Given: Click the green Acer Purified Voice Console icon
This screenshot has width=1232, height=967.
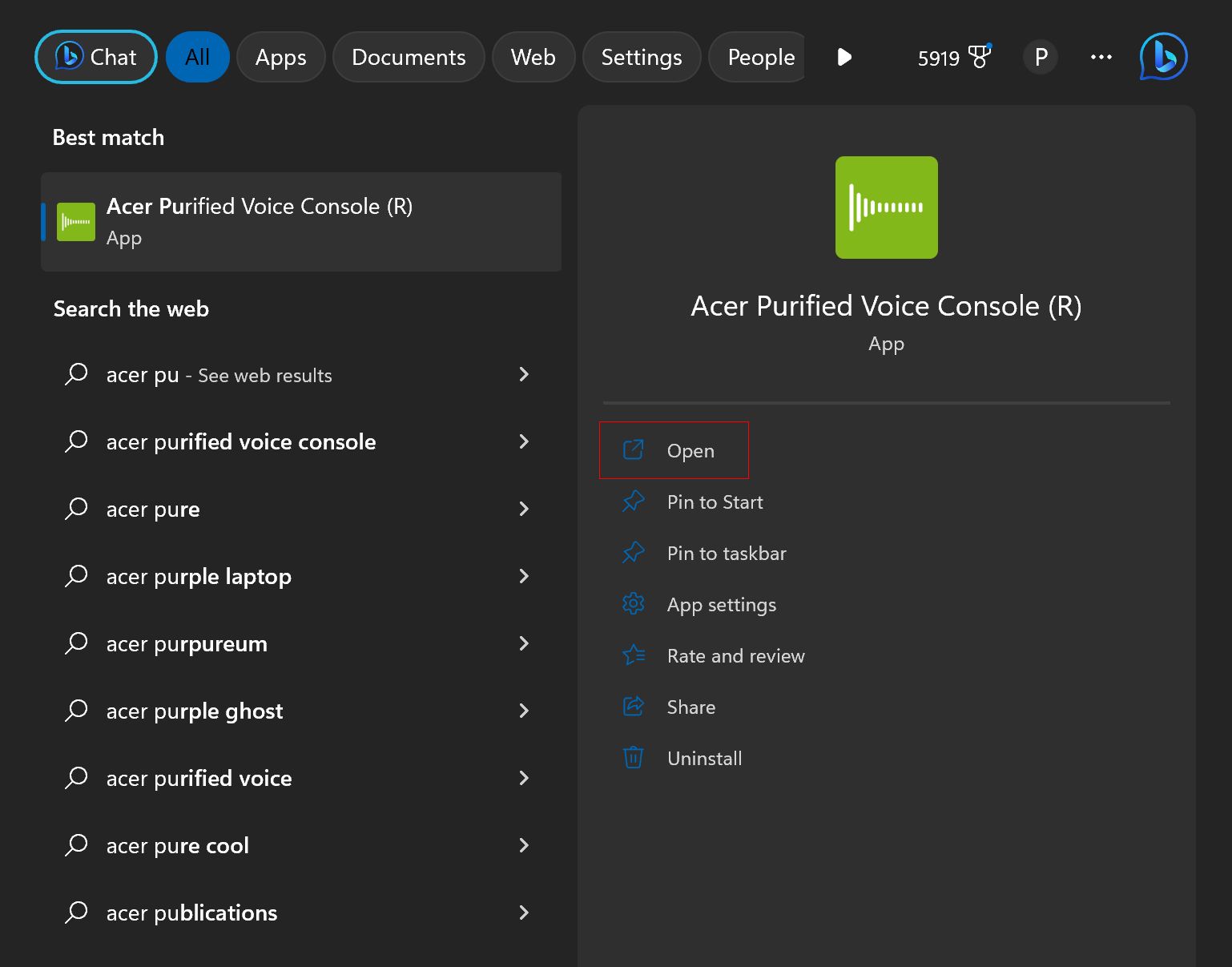Looking at the screenshot, I should tap(886, 207).
